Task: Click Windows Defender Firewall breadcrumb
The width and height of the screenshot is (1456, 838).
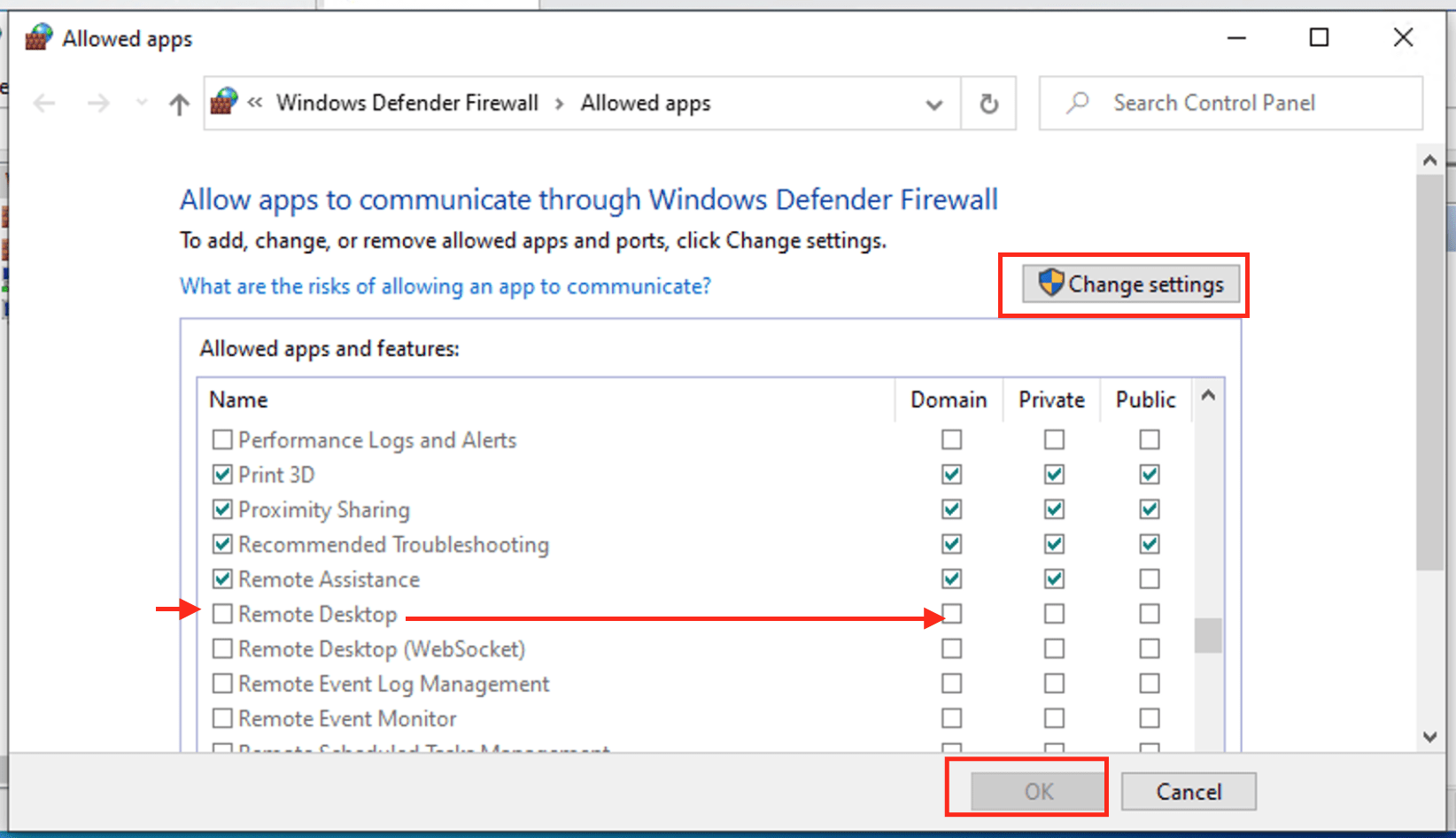Action: [407, 103]
